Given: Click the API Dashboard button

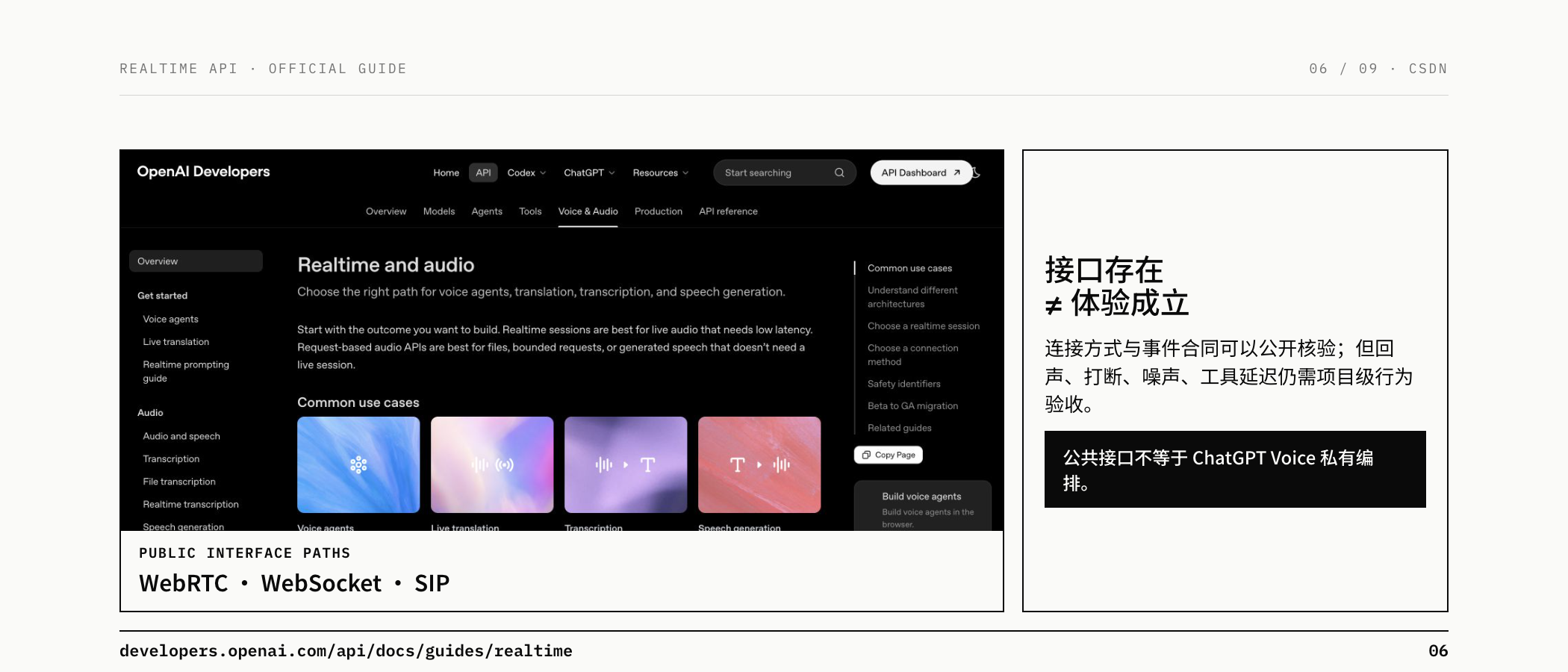Looking at the screenshot, I should pos(921,172).
